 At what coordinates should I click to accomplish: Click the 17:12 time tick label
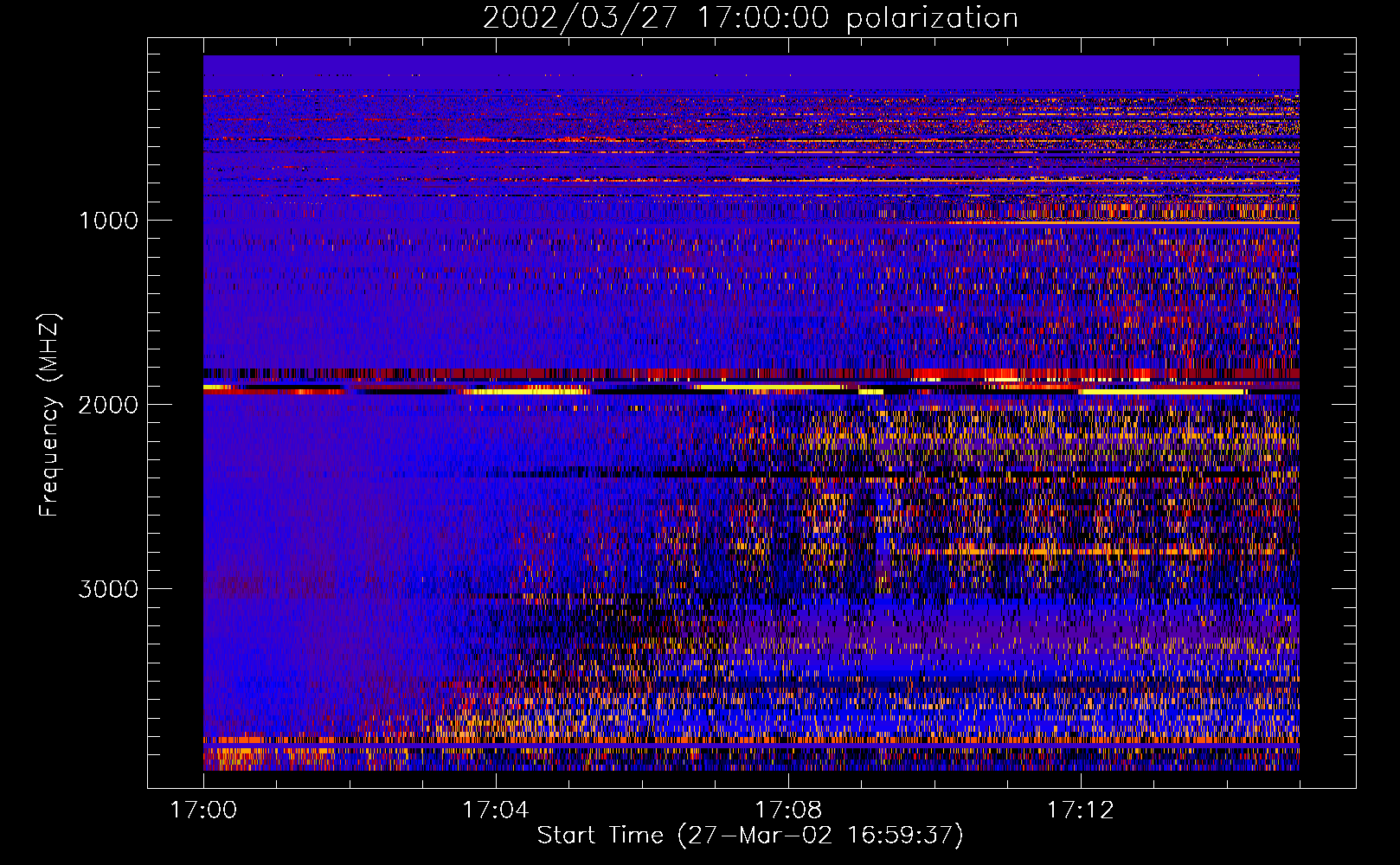point(1081,811)
